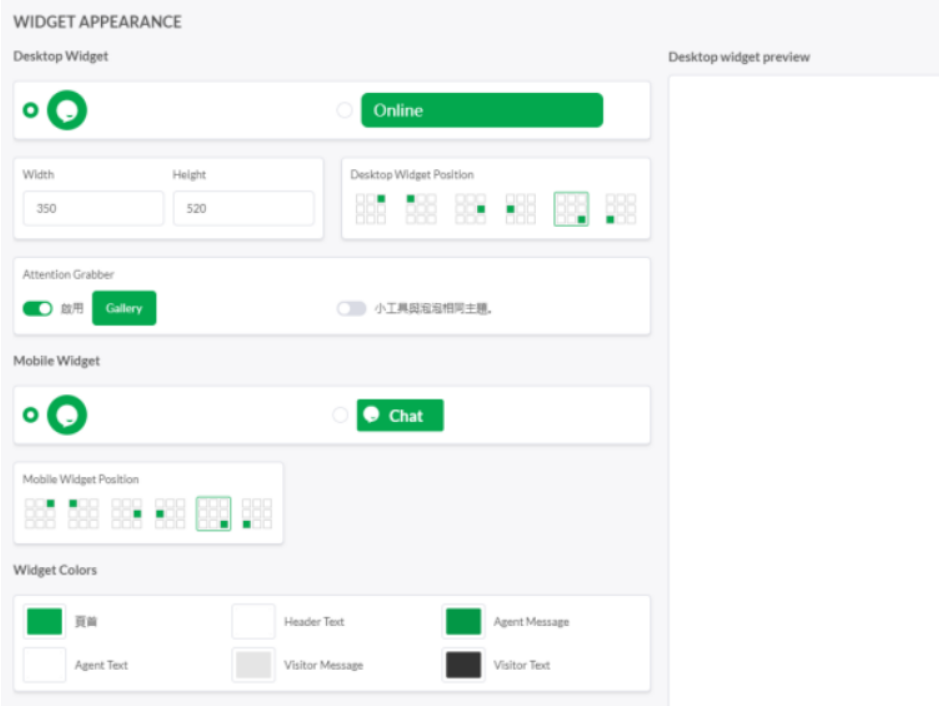Viewport: 939px width, 713px height.
Task: Set desktop widget position to top-right
Action: 371,209
